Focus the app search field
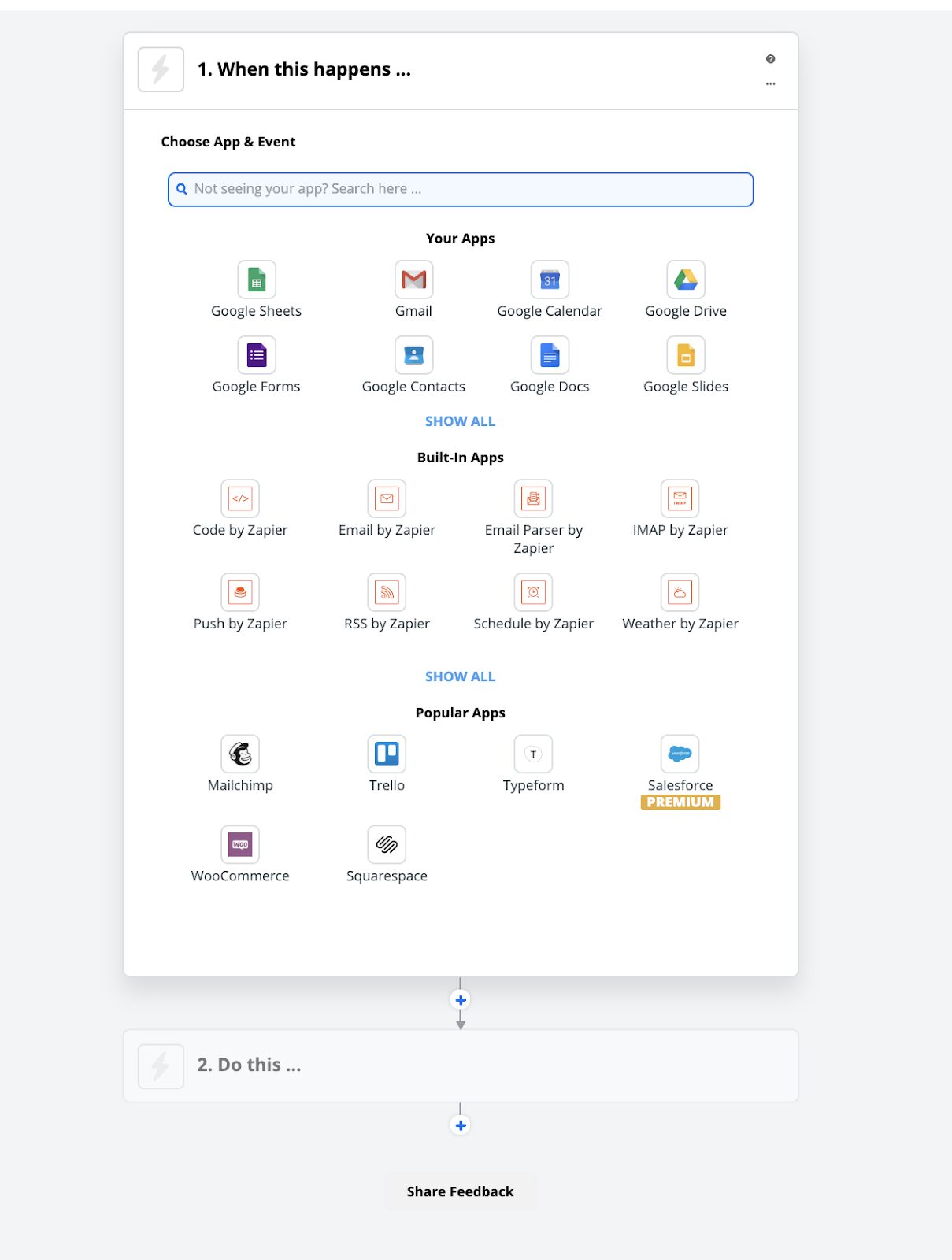 [461, 190]
